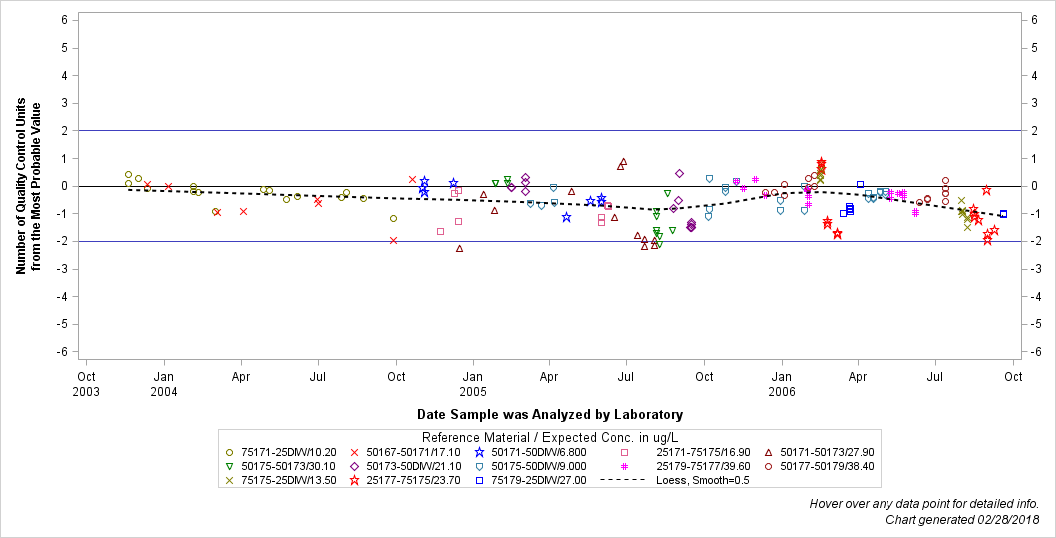Image resolution: width=1056 pixels, height=538 pixels.
Task: Click the dark red triangle legend marker for 50171-50173/27.90
Action: (768, 452)
